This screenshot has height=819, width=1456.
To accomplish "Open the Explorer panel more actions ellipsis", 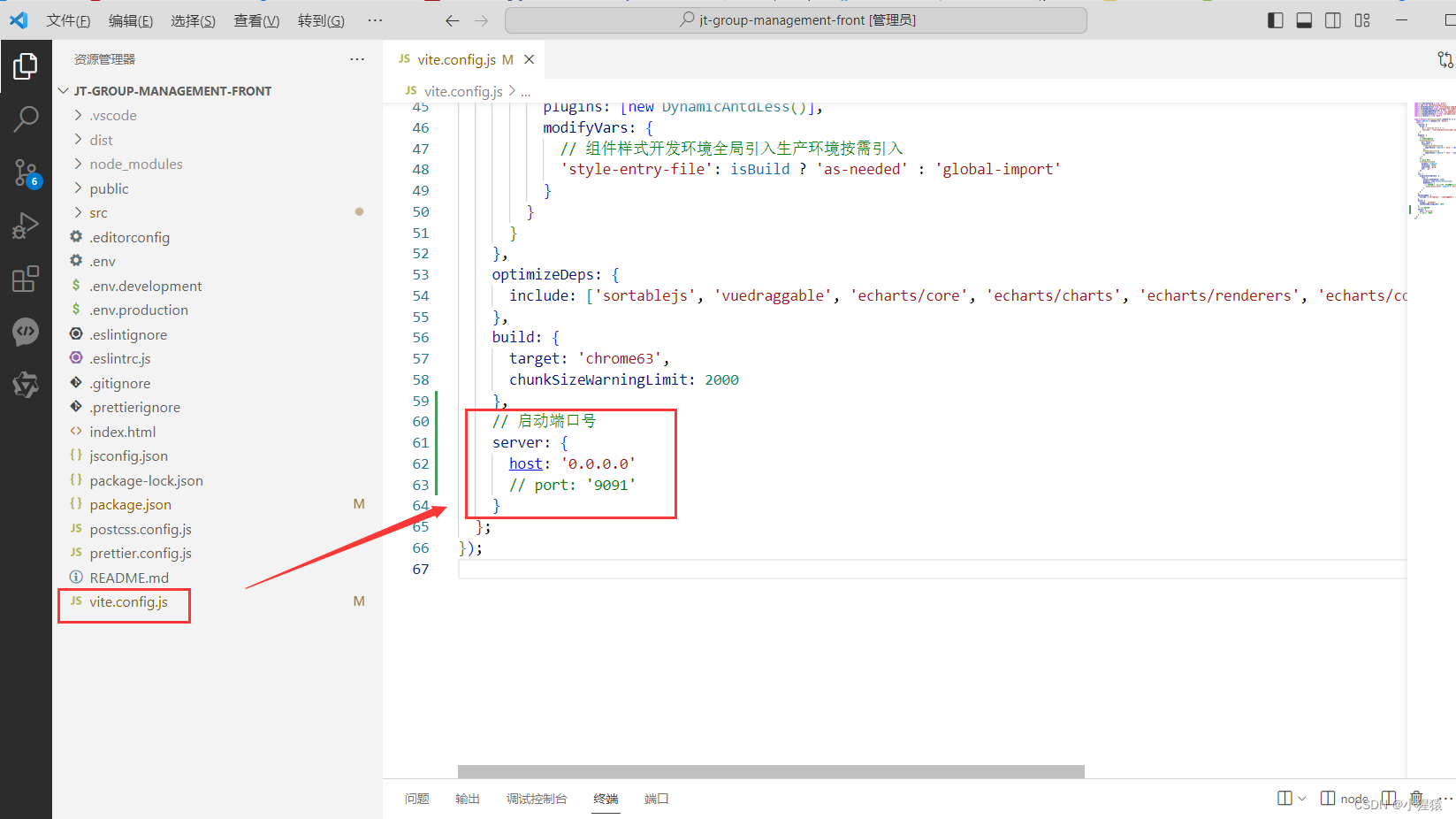I will (x=357, y=59).
